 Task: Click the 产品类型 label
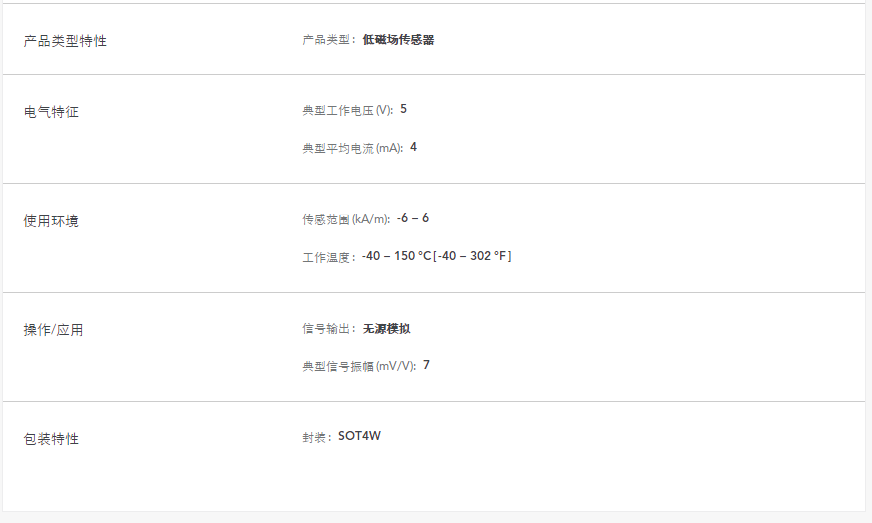[327, 40]
